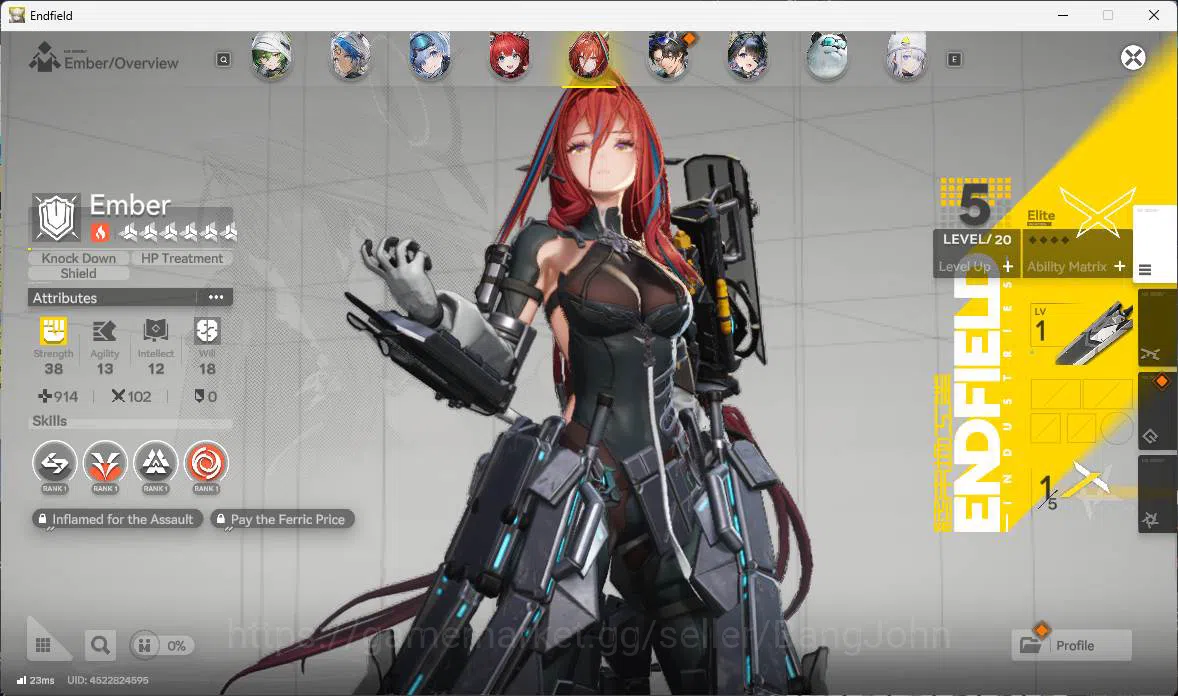Click the upper-right empty equipment slot
Viewport: 1178px width, 696px height.
[x=1107, y=394]
